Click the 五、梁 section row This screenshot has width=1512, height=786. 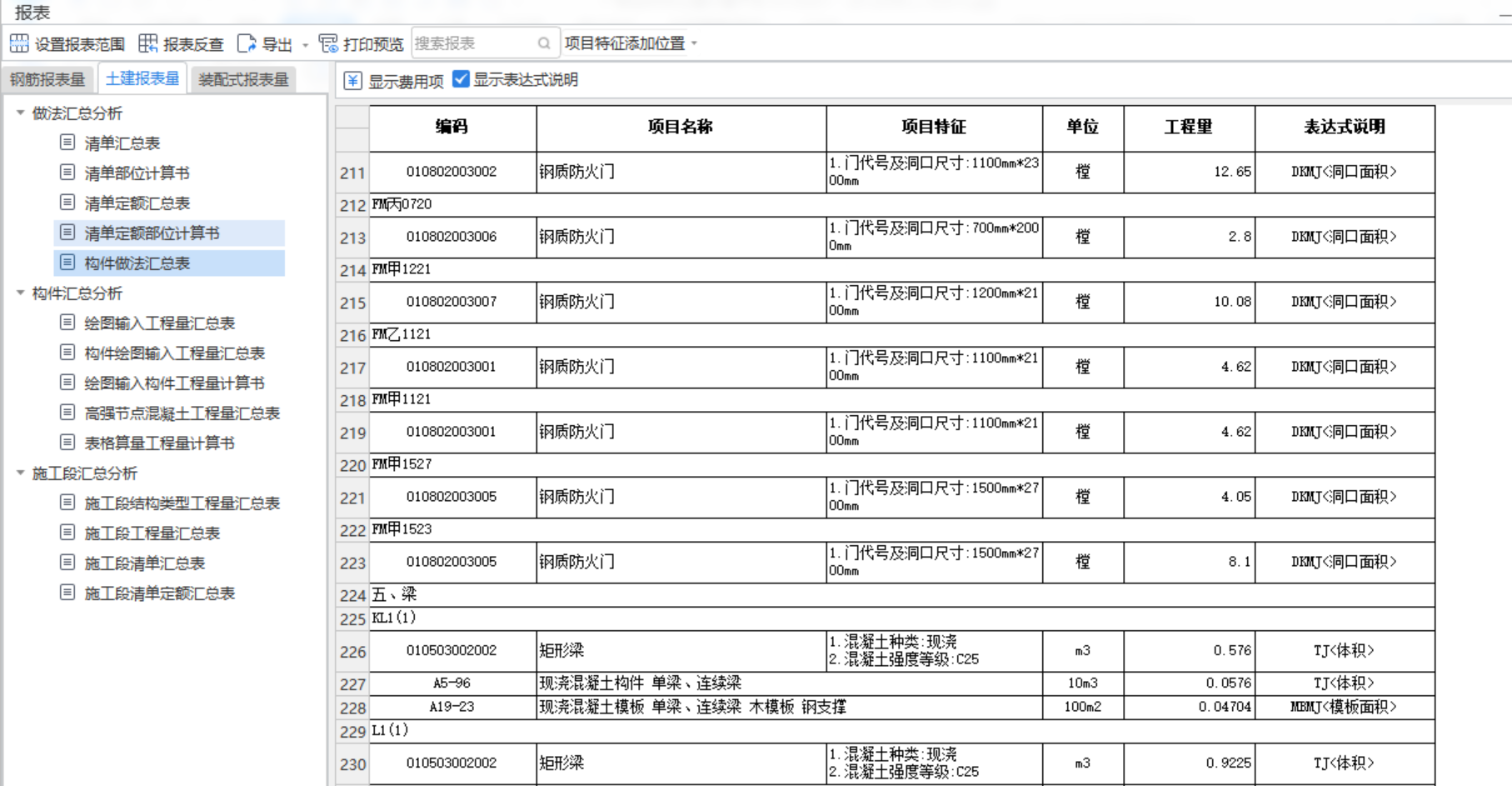(x=902, y=594)
